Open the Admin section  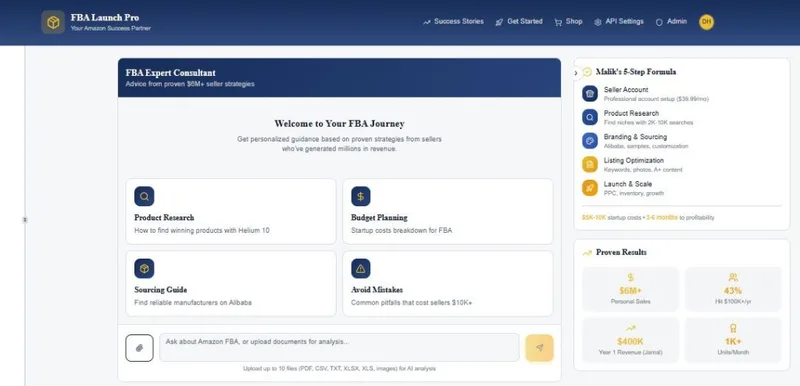[x=671, y=21]
